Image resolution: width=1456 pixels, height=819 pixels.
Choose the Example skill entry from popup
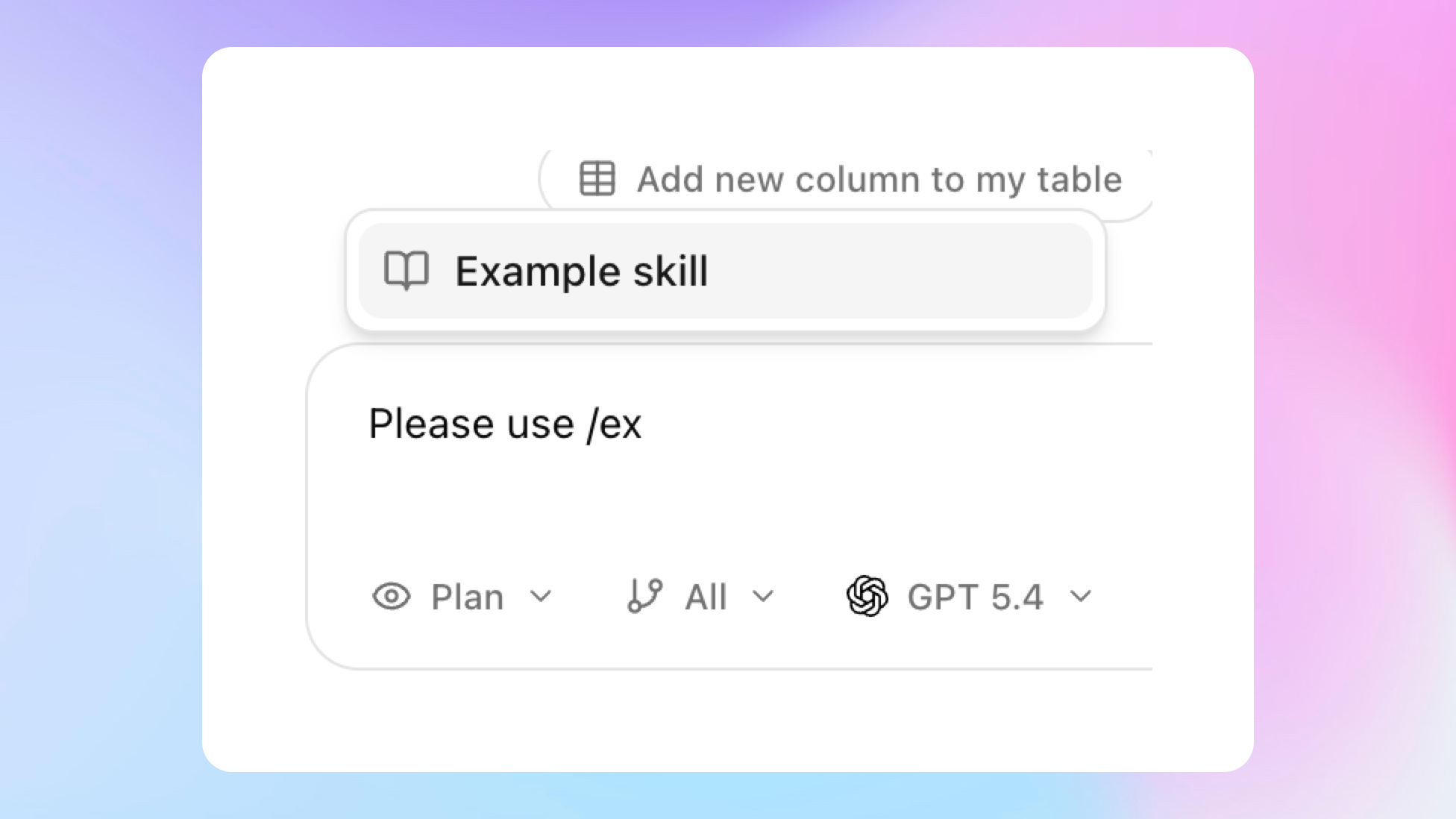coord(582,271)
